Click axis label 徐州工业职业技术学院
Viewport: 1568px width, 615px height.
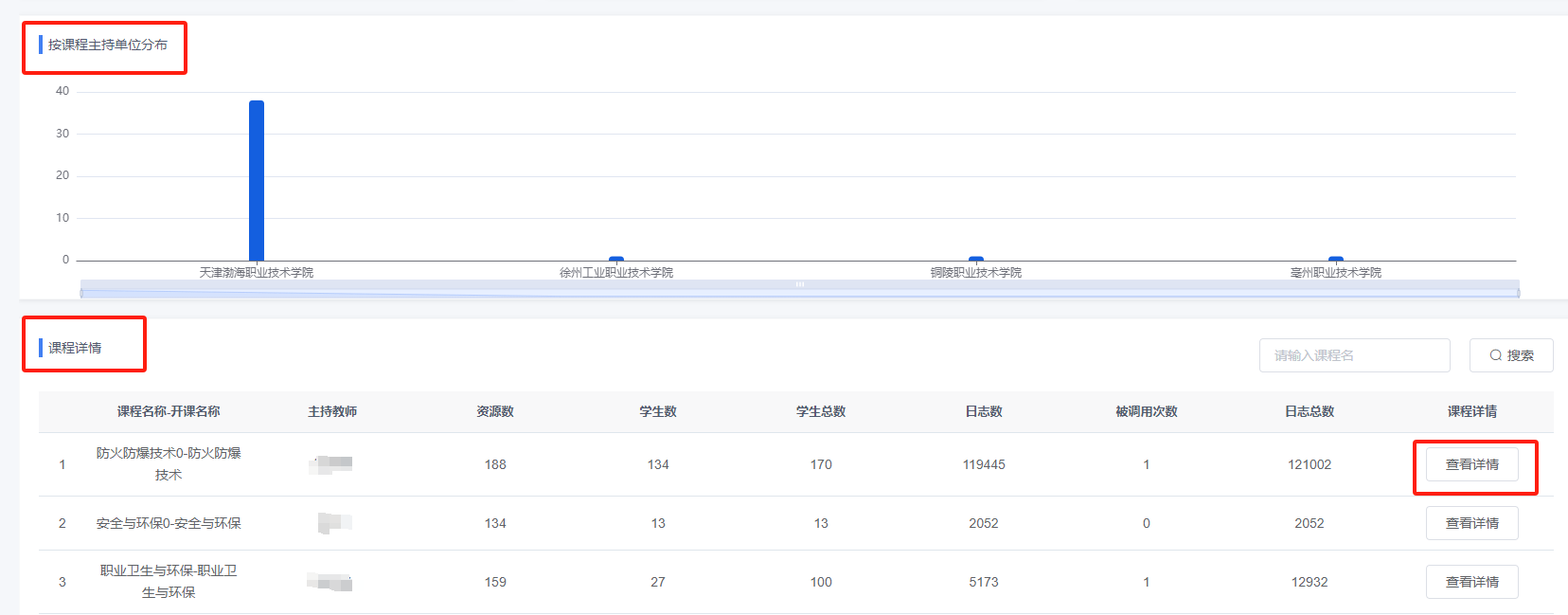(616, 272)
